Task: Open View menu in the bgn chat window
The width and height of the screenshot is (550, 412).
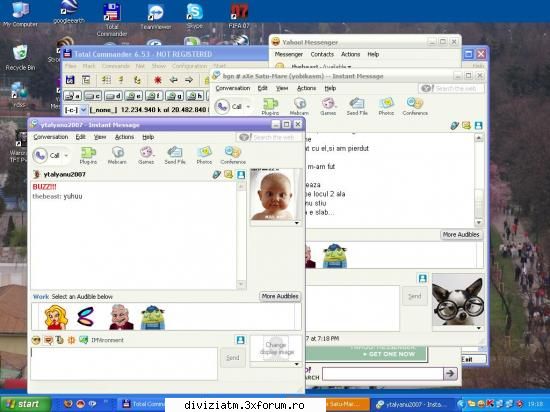Action: click(x=282, y=88)
